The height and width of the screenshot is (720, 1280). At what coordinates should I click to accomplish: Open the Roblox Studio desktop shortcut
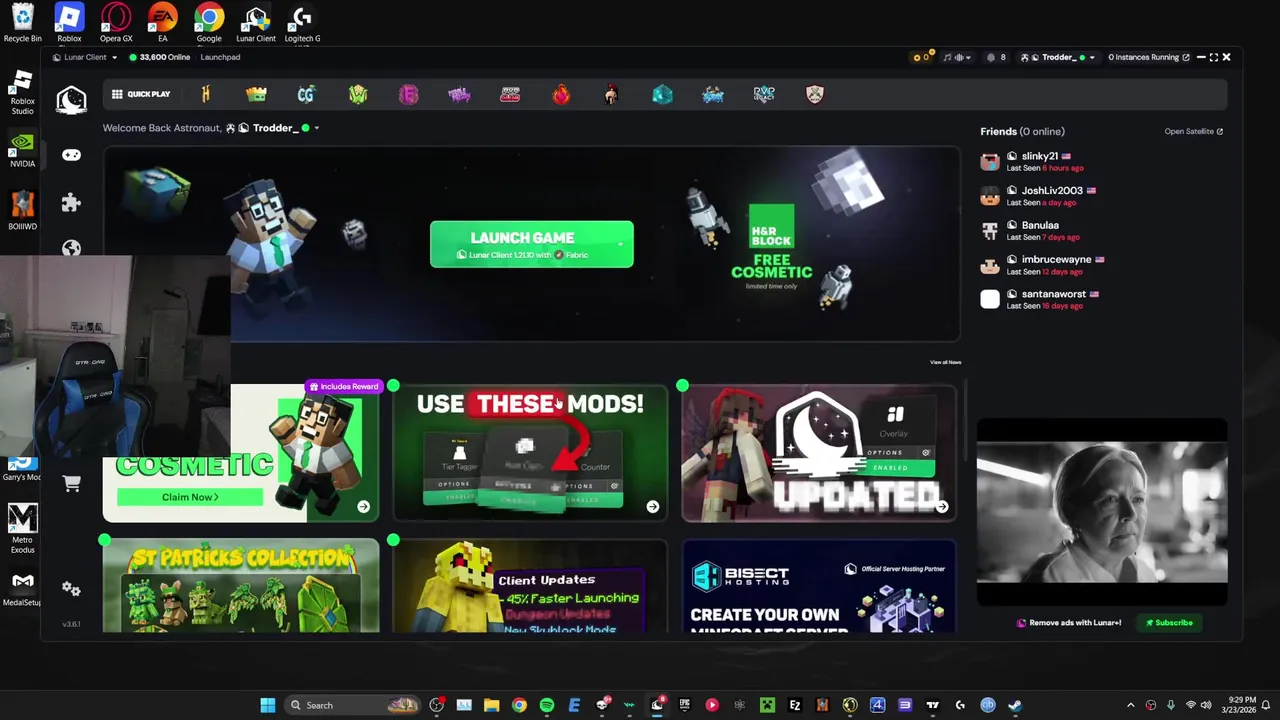point(22,92)
